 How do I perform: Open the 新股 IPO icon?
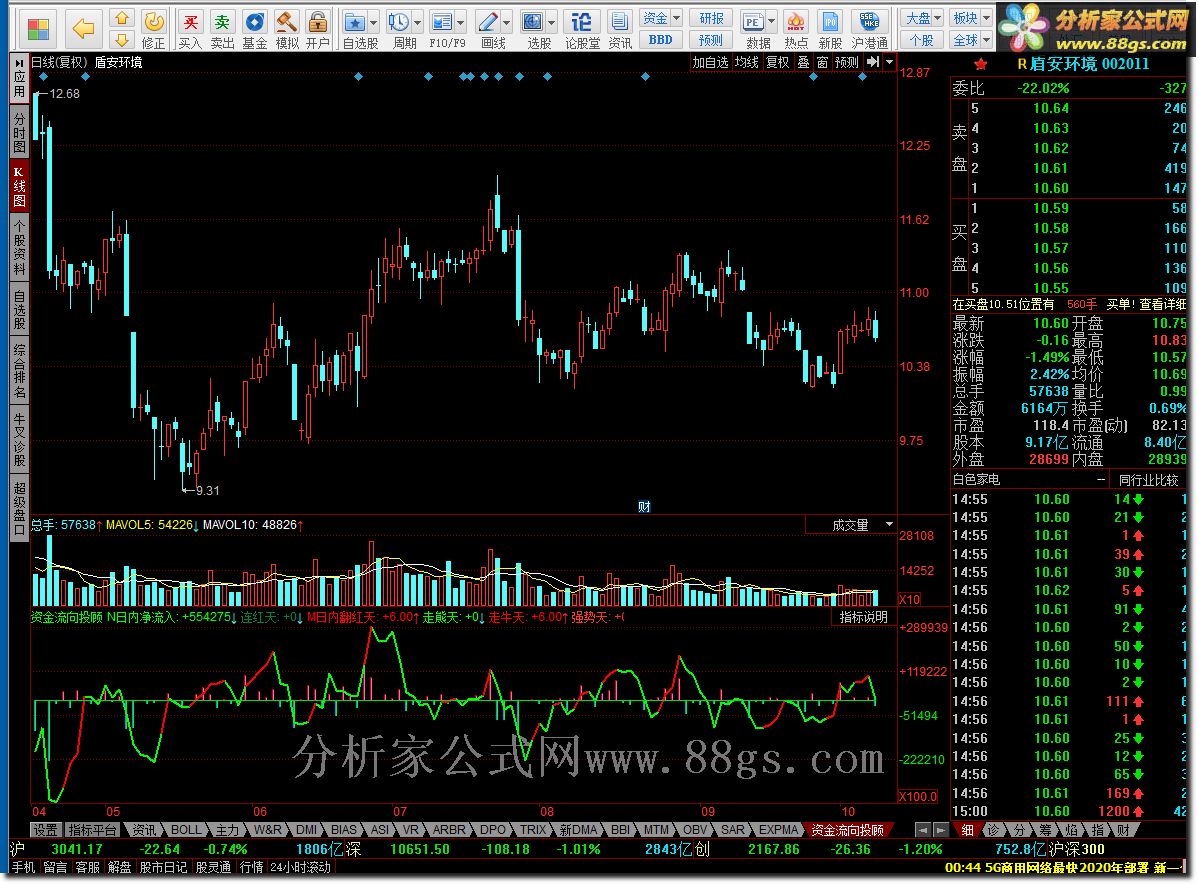(x=830, y=29)
